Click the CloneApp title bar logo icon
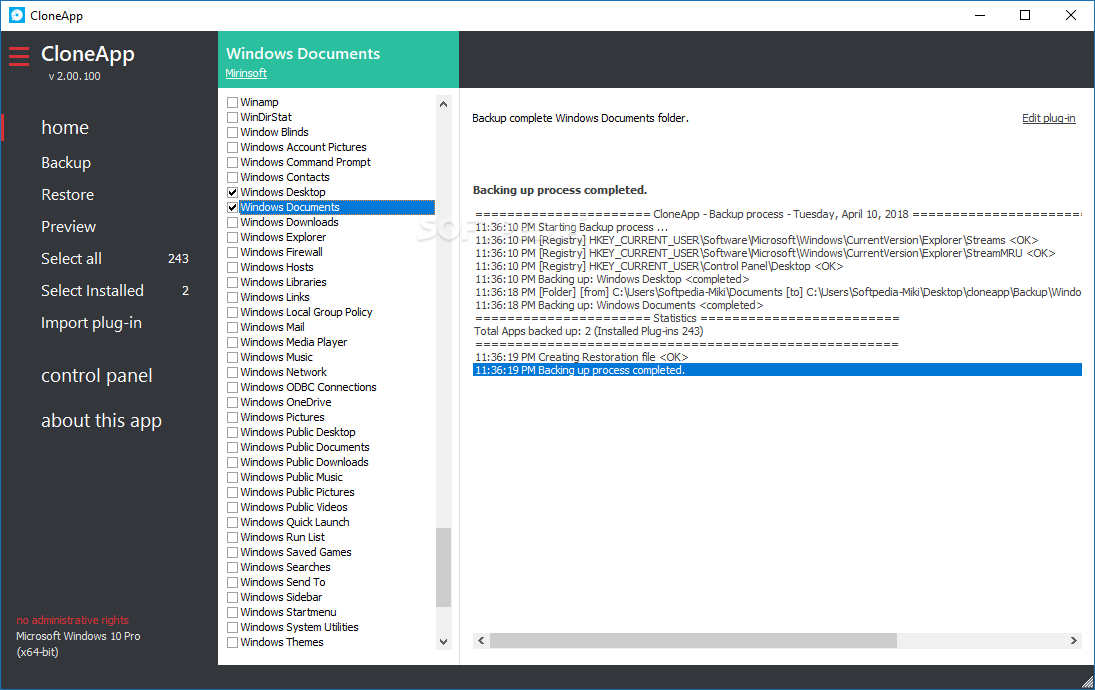This screenshot has height=690, width=1095. click(x=16, y=15)
